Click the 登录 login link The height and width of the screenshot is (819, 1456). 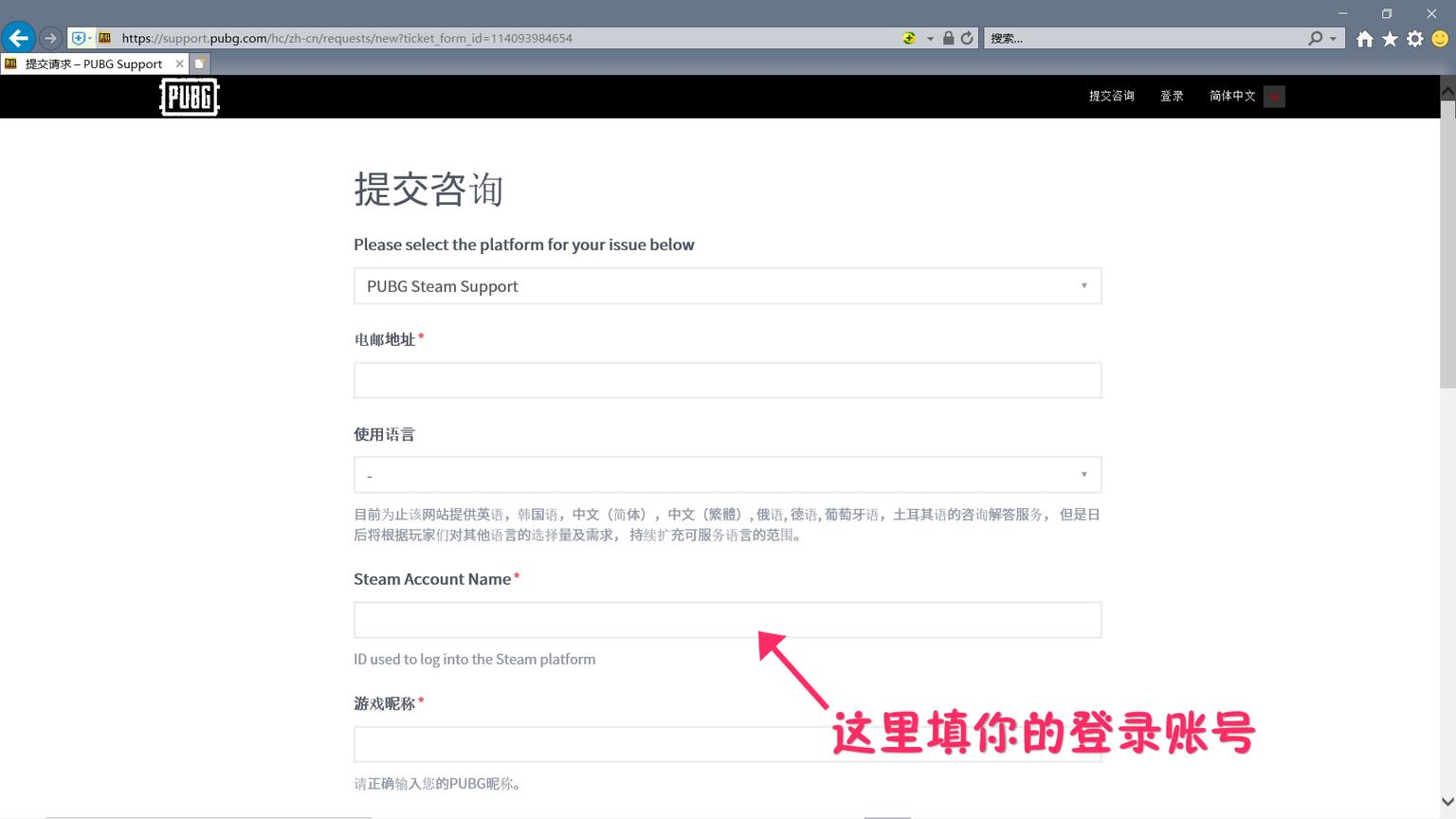pyautogui.click(x=1172, y=96)
